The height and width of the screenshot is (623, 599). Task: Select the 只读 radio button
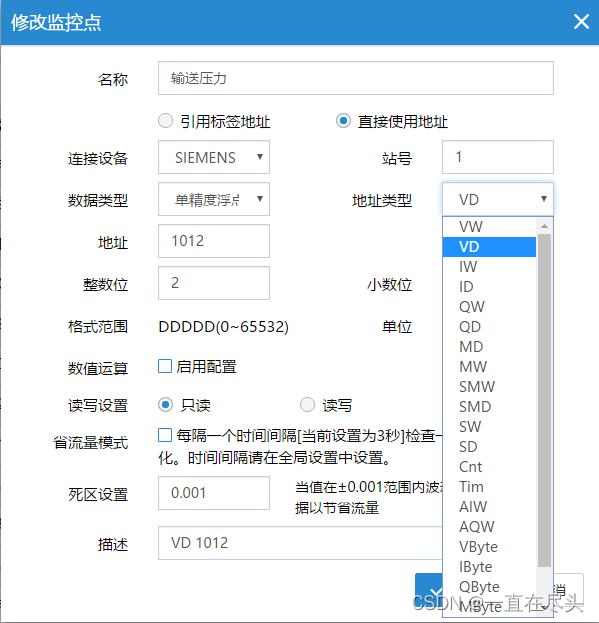pyautogui.click(x=165, y=405)
